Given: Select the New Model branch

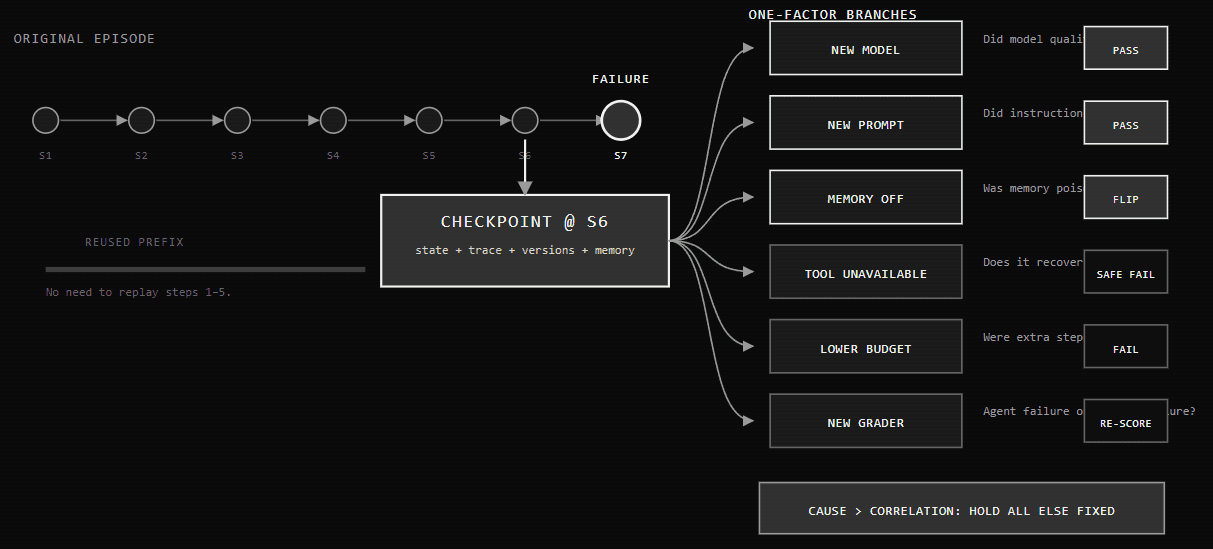Looking at the screenshot, I should coord(866,48).
